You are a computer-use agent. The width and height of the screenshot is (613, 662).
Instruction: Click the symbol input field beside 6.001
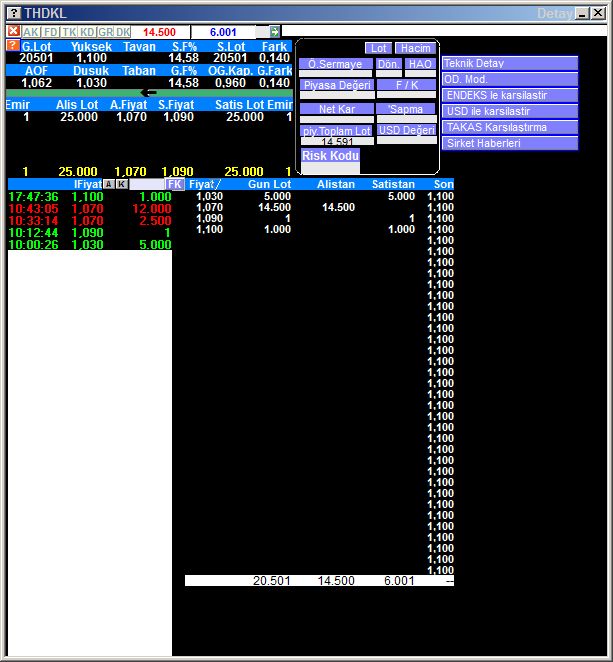[x=262, y=32]
